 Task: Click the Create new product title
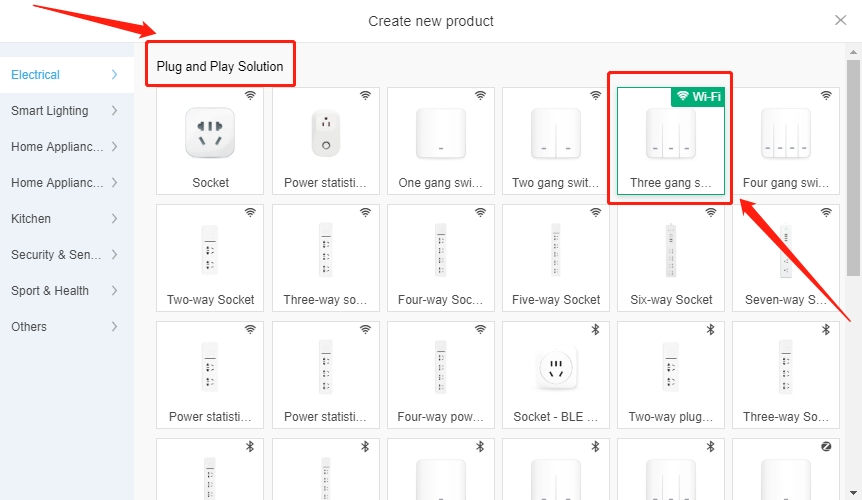431,21
